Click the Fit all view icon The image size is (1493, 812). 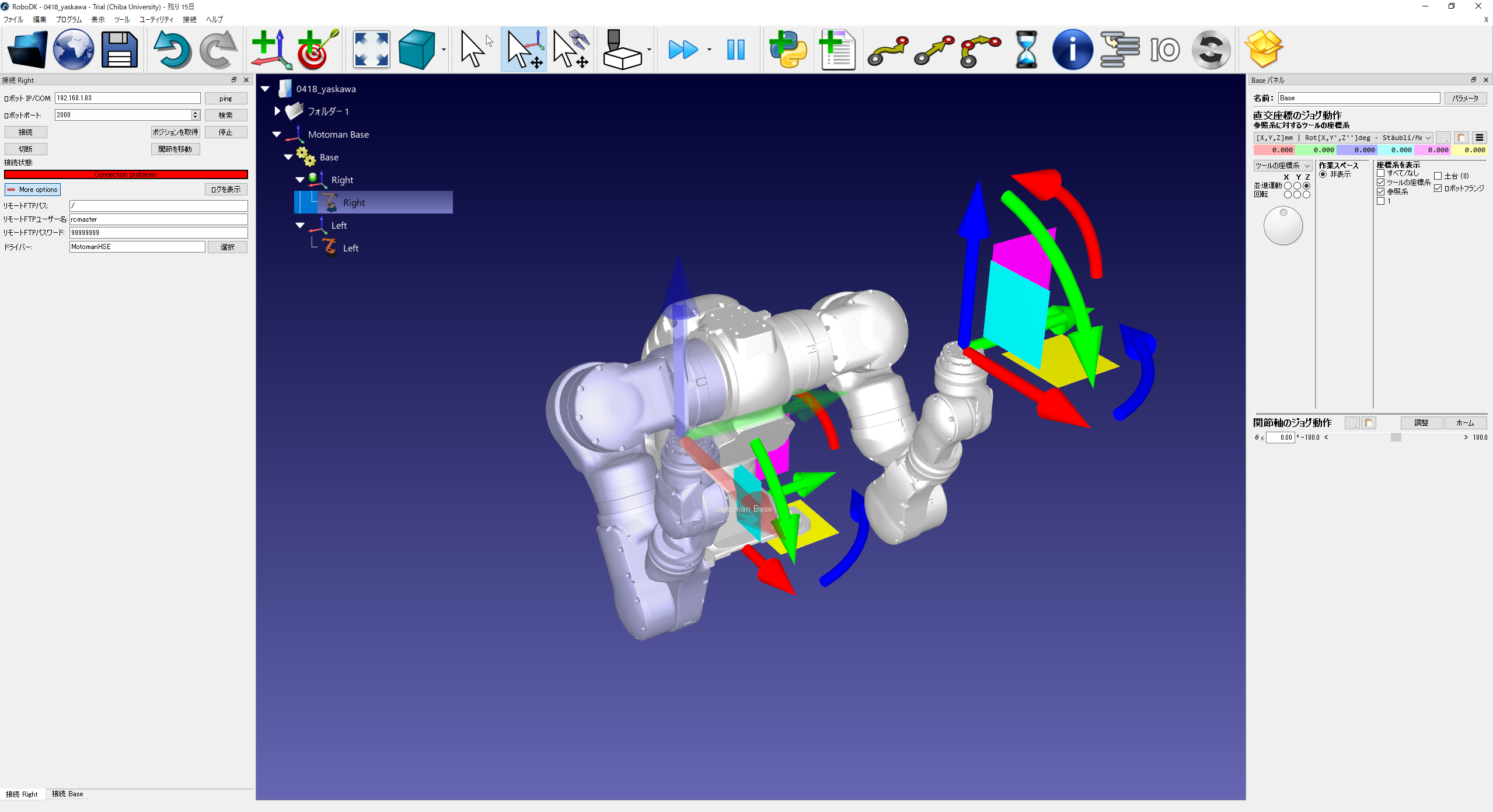(x=371, y=50)
